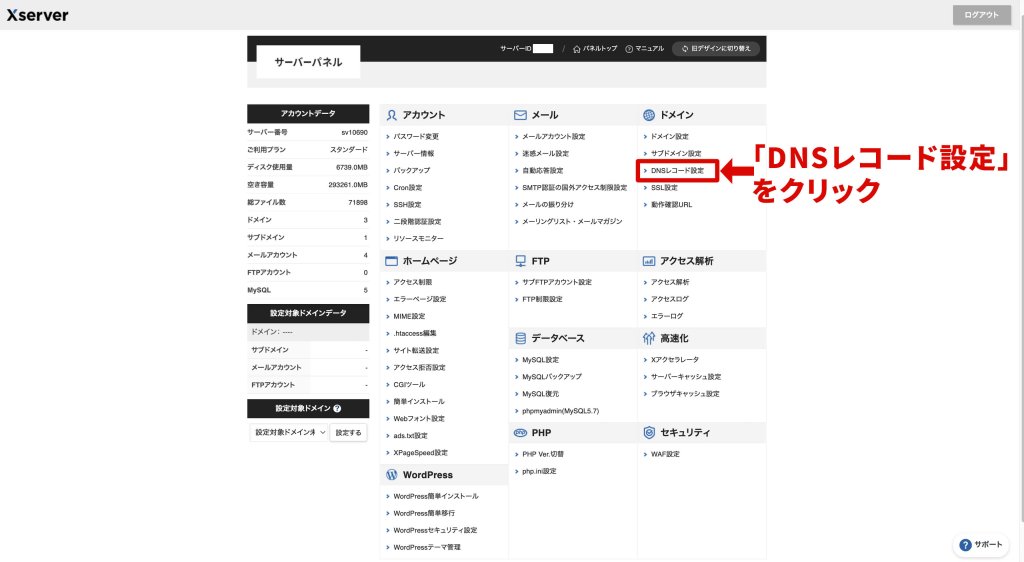Open 簡単インストール
Viewport: 1024px width, 562px height.
[419, 401]
